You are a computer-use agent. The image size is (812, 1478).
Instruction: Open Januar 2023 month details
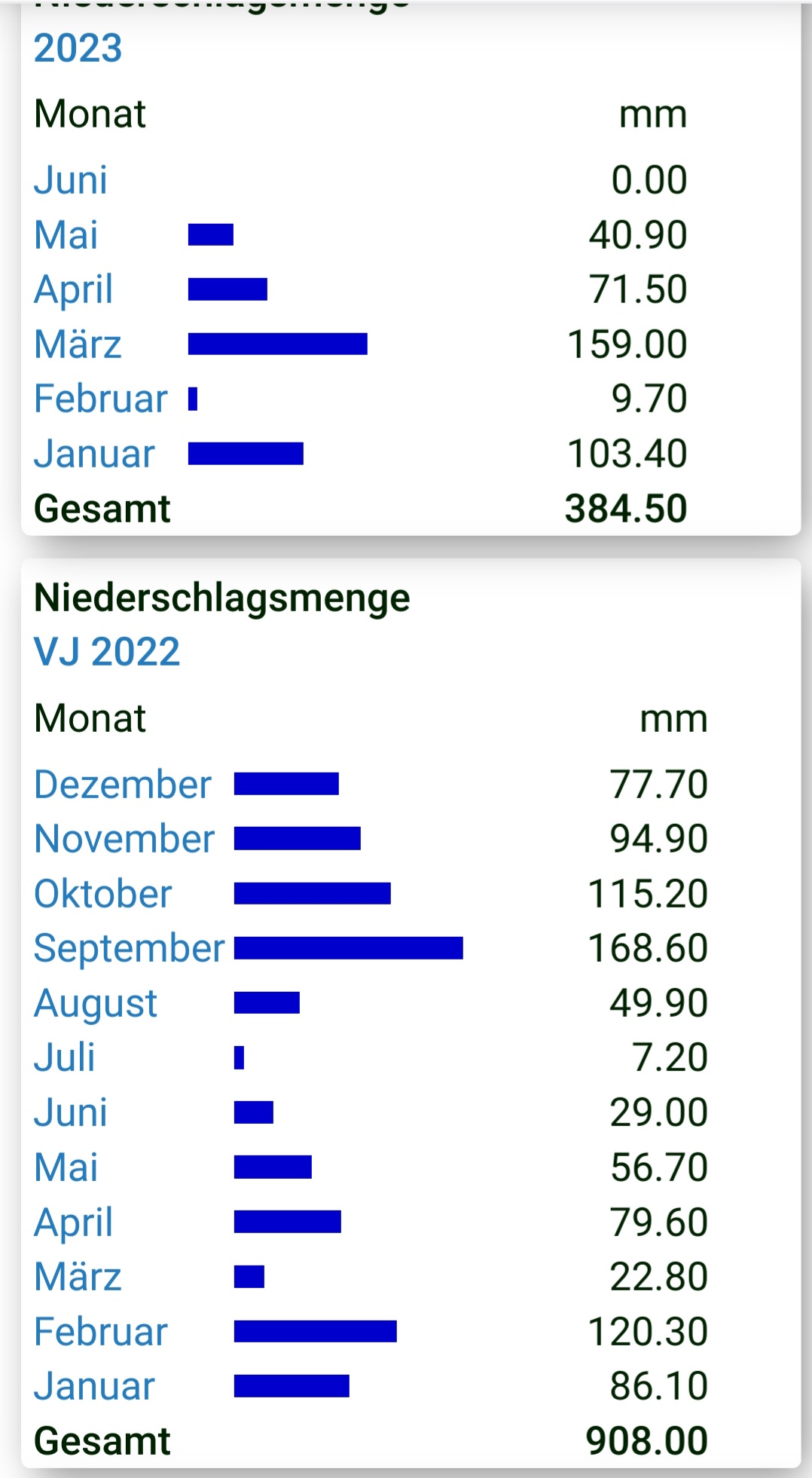94,454
